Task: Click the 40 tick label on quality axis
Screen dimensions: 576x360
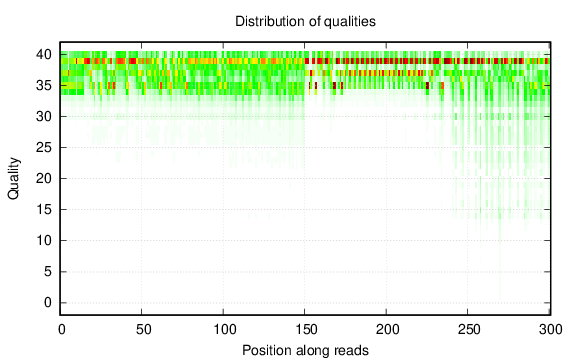Action: [44, 55]
